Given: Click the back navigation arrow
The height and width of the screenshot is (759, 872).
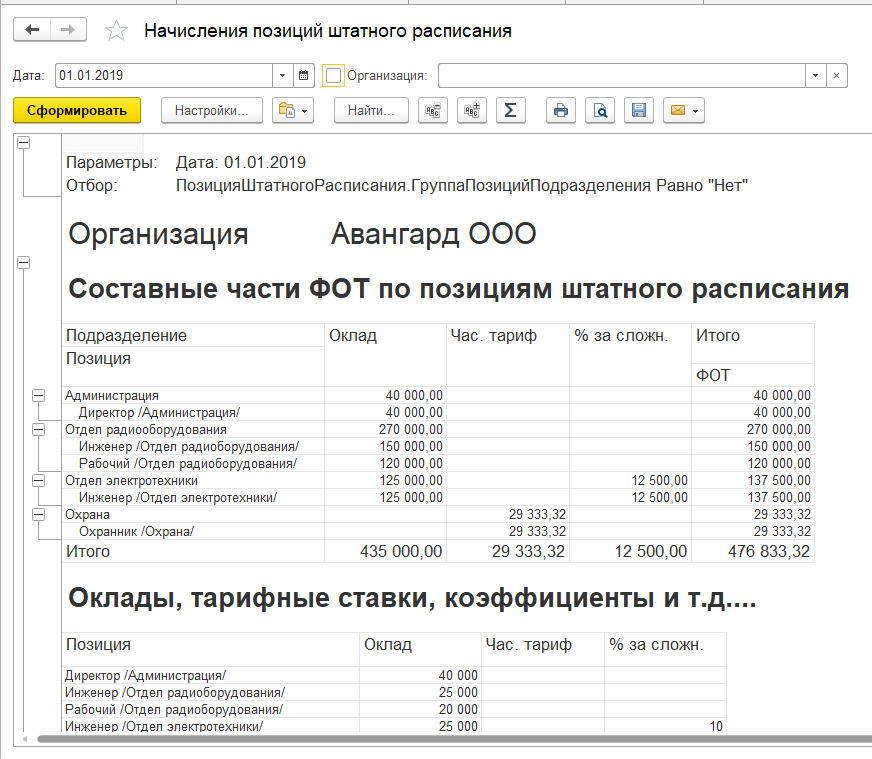Looking at the screenshot, I should pyautogui.click(x=32, y=30).
